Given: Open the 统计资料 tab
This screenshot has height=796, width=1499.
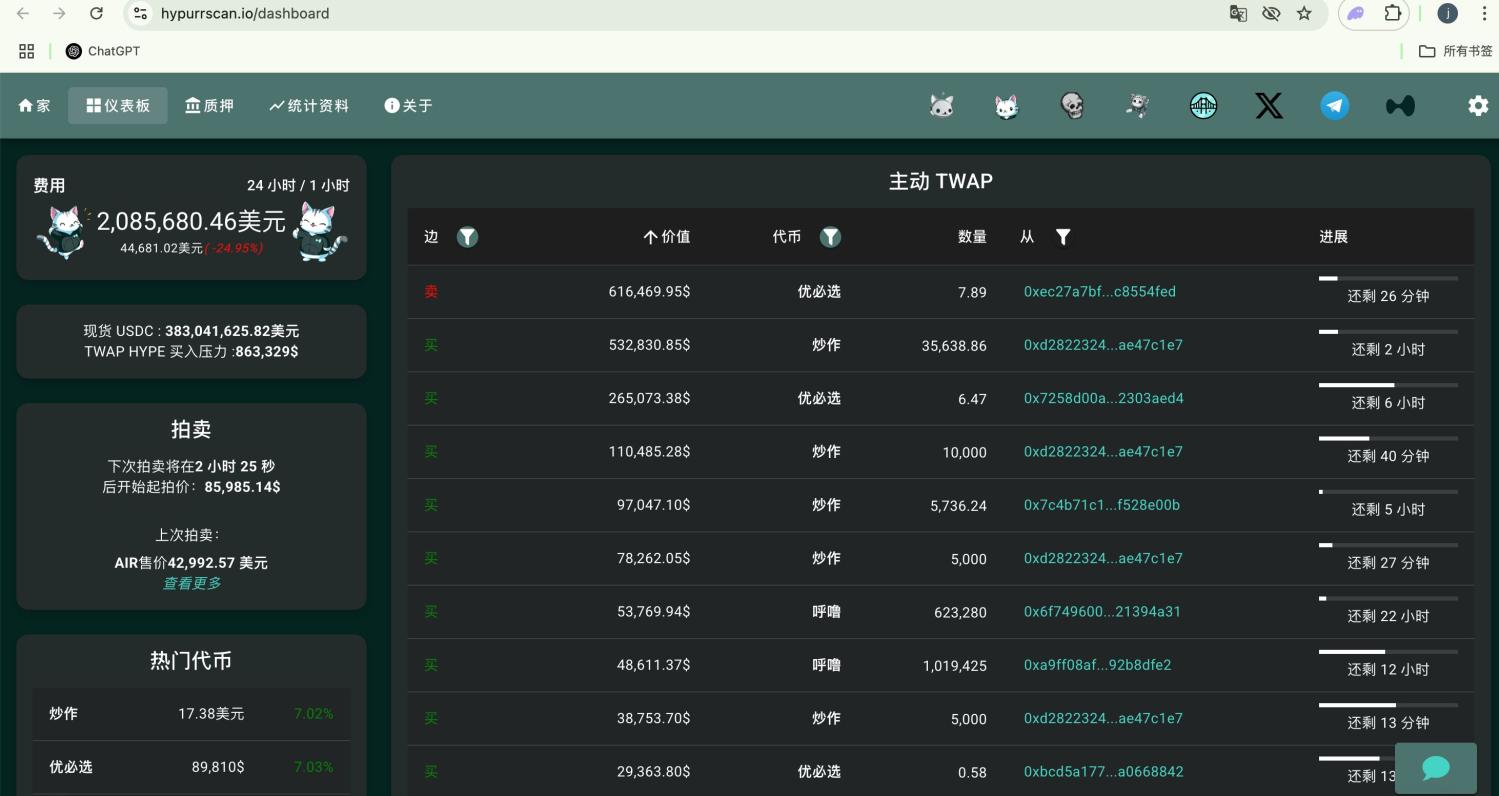Looking at the screenshot, I should pos(309,105).
